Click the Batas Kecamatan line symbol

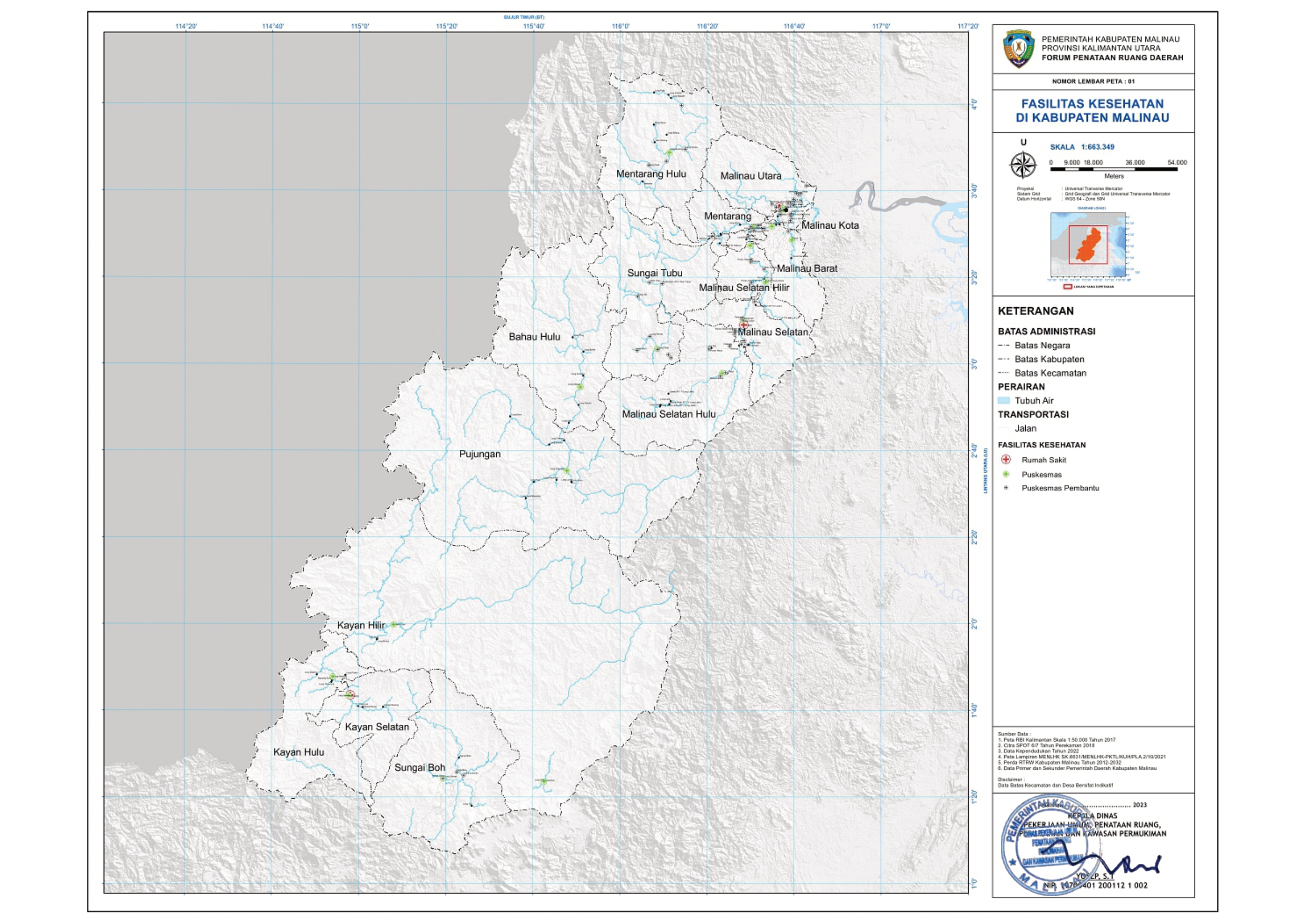[1004, 373]
